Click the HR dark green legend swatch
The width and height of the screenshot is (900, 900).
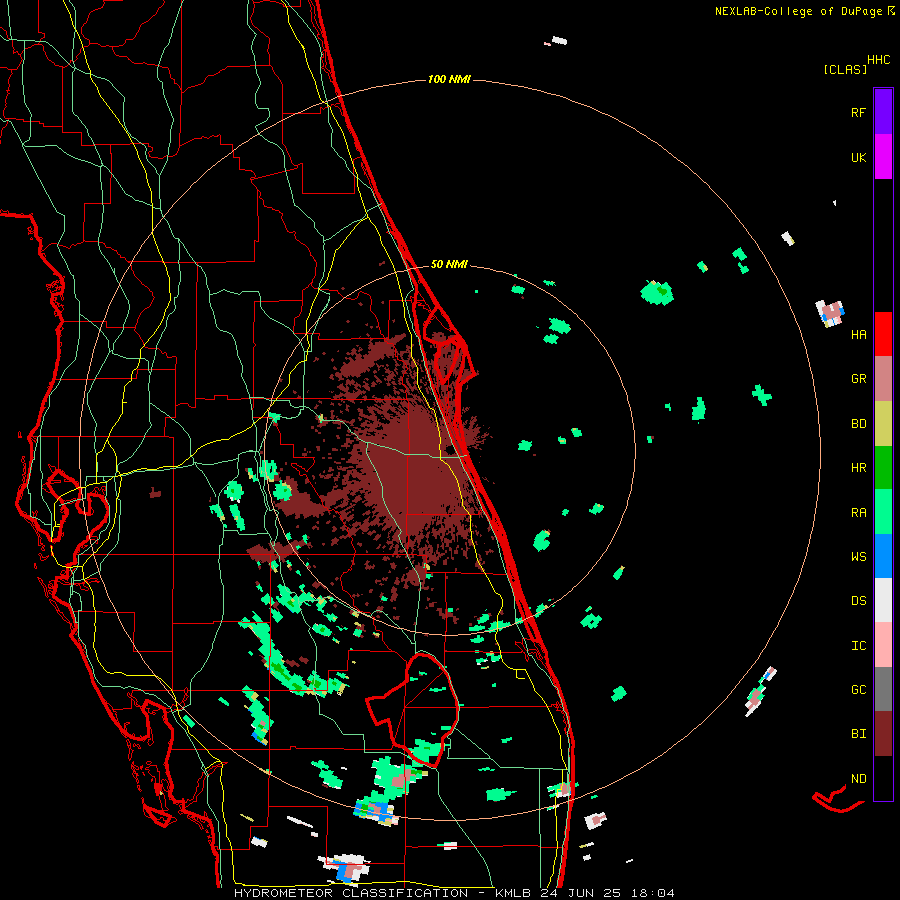(883, 468)
